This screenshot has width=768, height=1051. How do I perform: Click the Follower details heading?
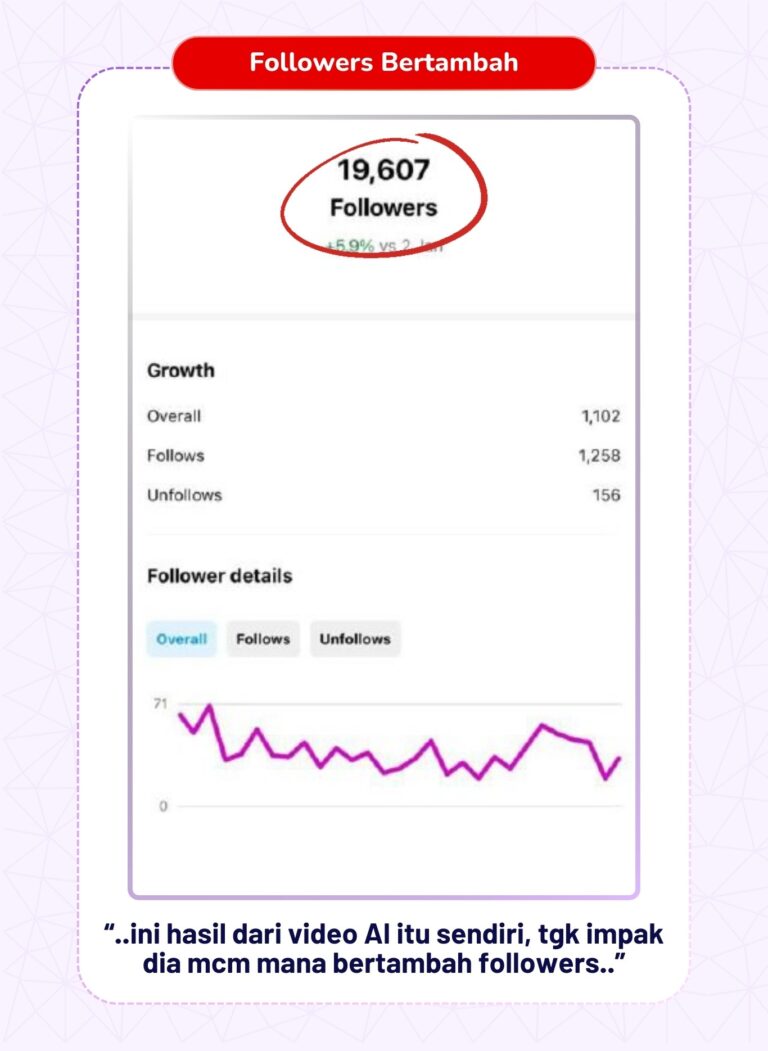pyautogui.click(x=220, y=576)
